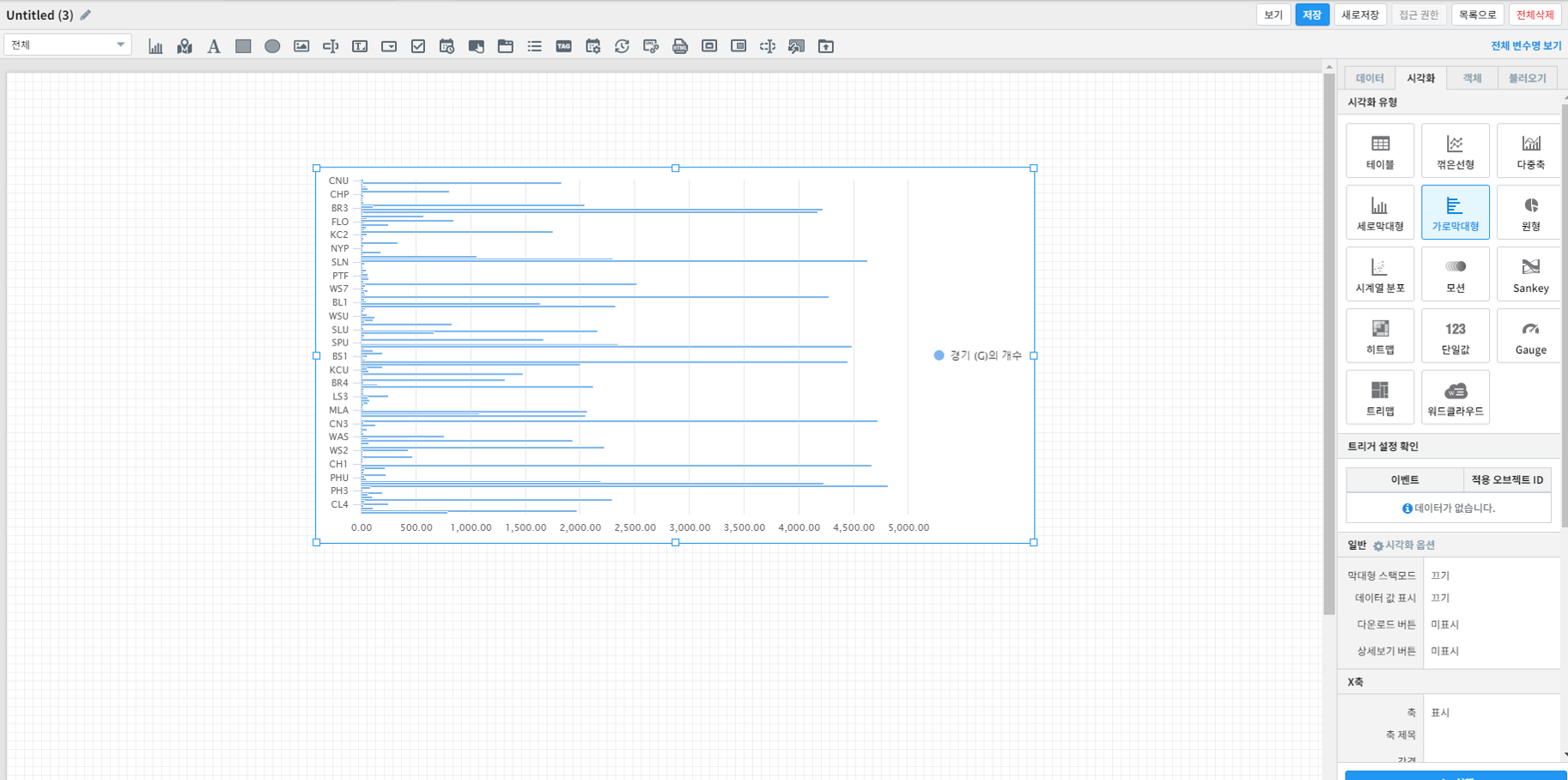The width and height of the screenshot is (1568, 780).
Task: Switch to the 불러오기 tab
Action: coord(1527,78)
